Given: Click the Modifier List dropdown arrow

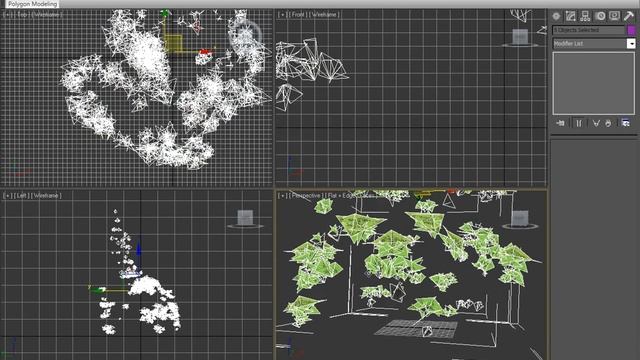Looking at the screenshot, I should click(631, 43).
